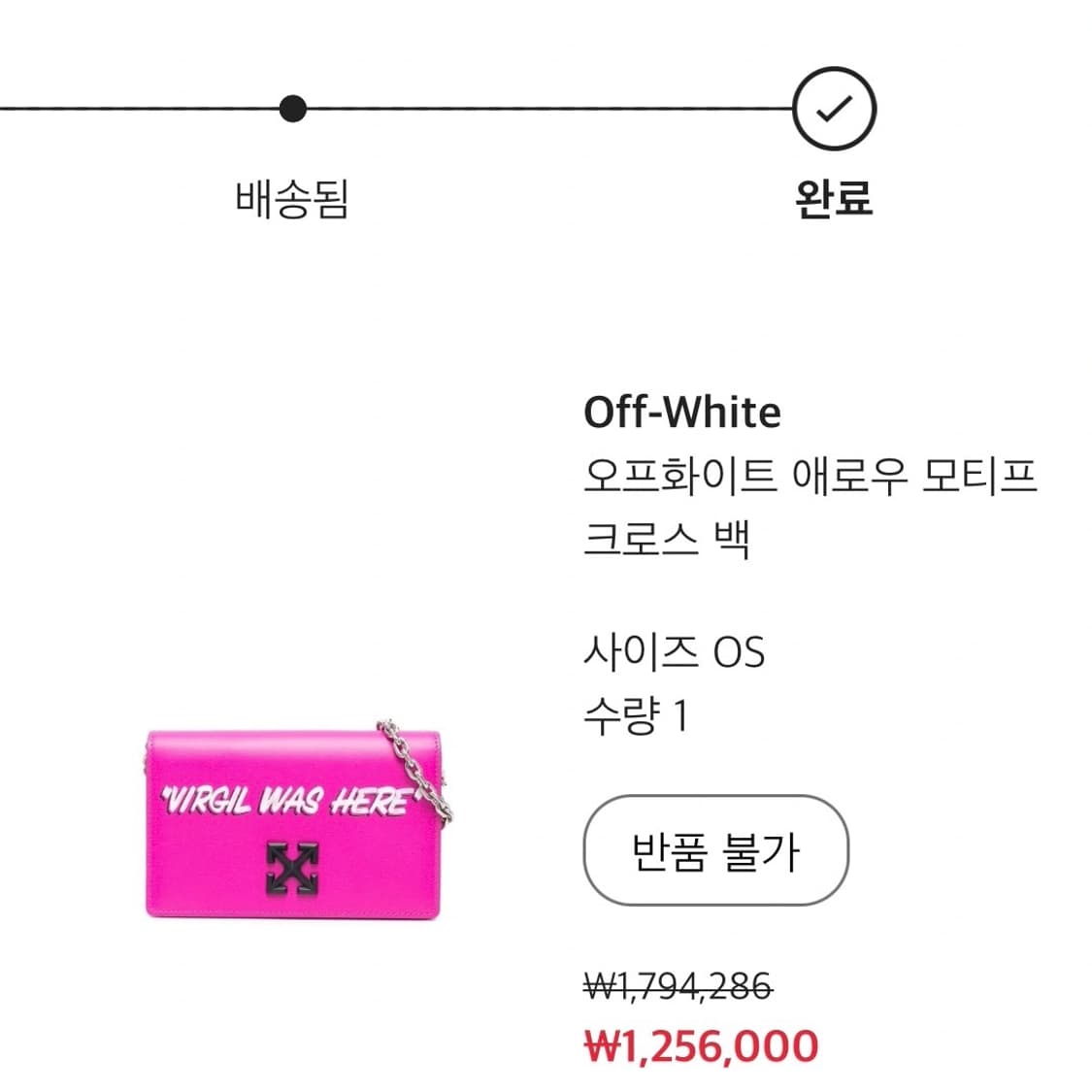The width and height of the screenshot is (1092, 1092).
Task: Select the 완료 status label
Action: [x=832, y=199]
